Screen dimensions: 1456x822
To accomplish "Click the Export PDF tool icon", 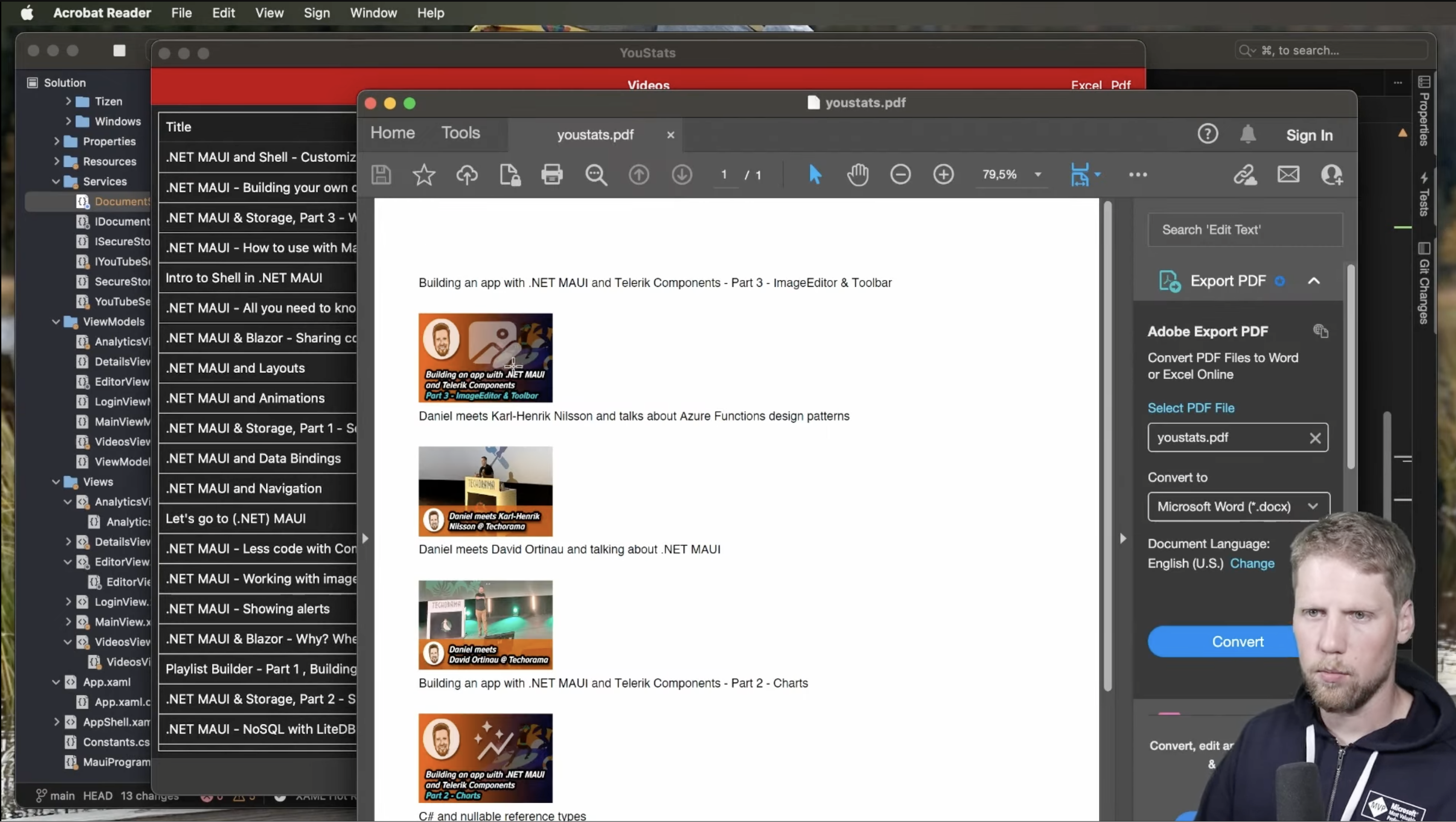I will coord(1169,281).
